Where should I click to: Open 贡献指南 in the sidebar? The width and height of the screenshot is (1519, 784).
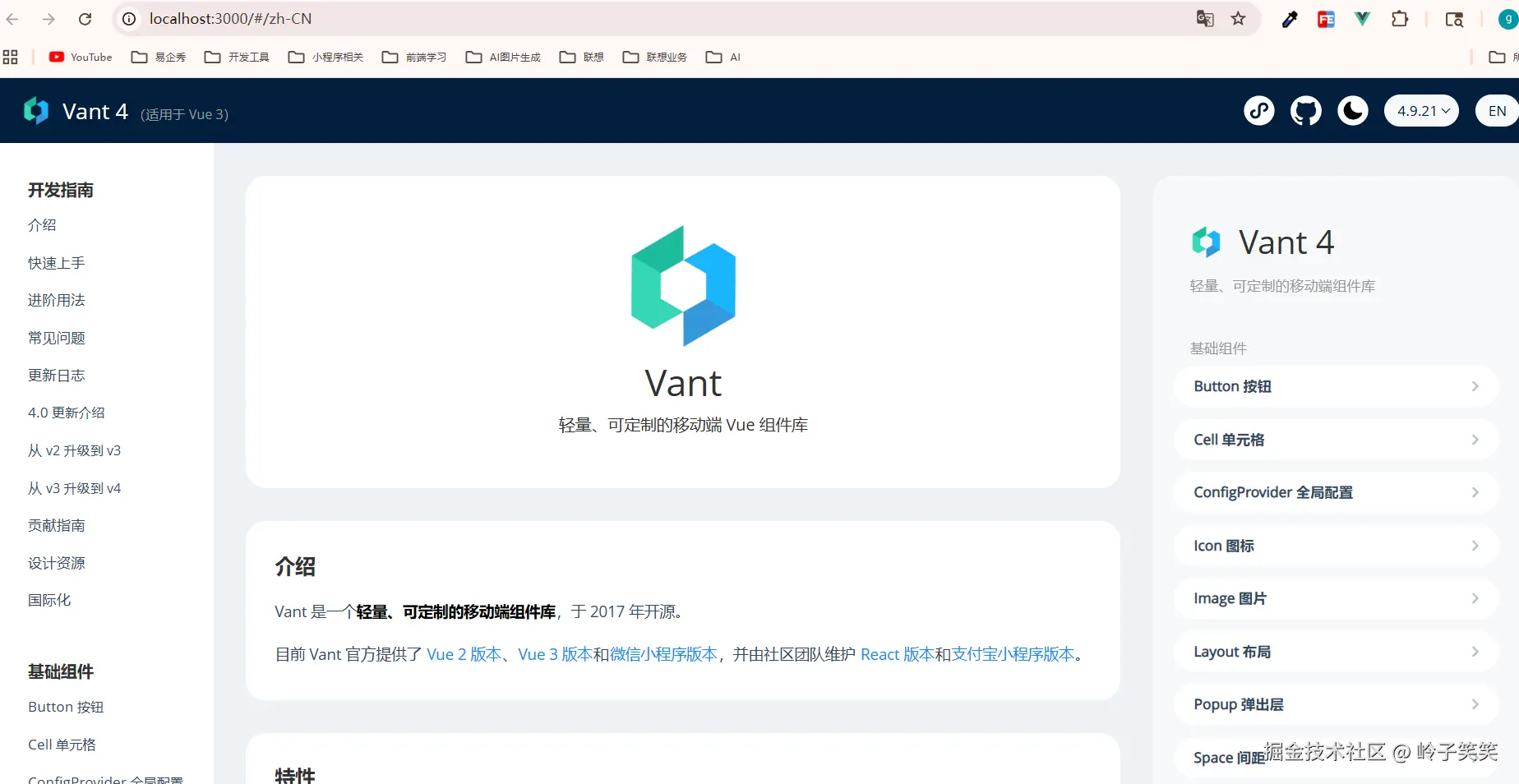(x=57, y=525)
